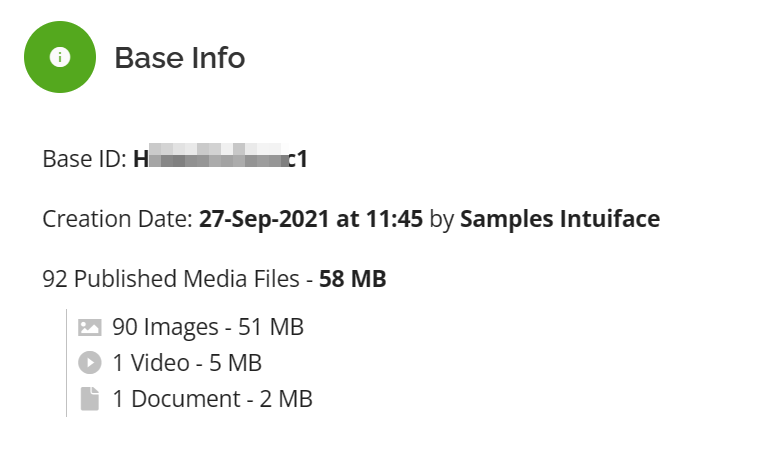
Task: Select the Base Info heading
Action: coord(180,58)
